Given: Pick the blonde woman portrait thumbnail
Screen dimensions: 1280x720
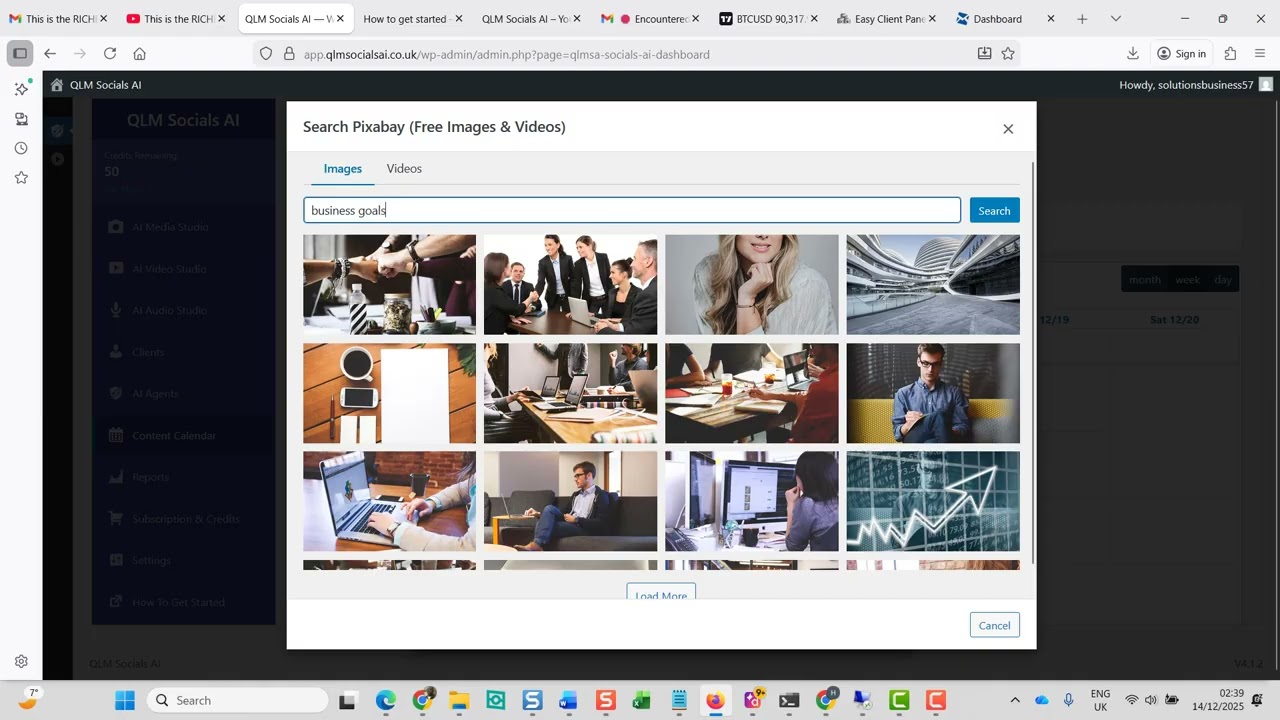Looking at the screenshot, I should (752, 284).
